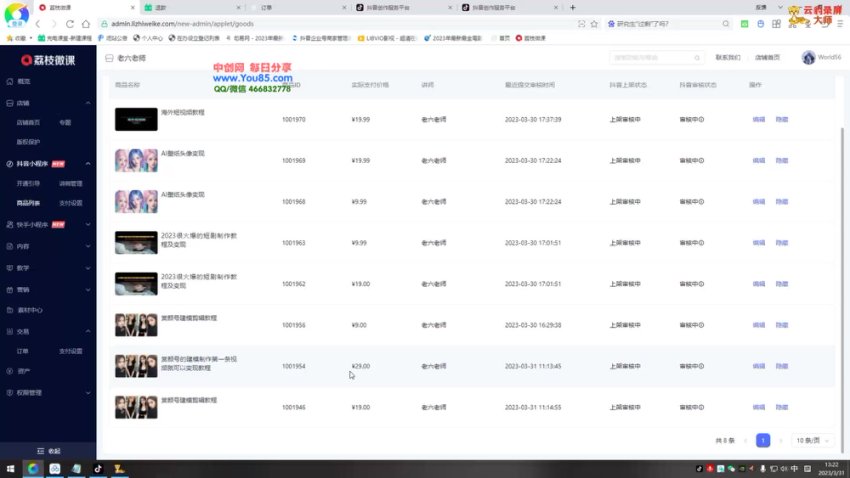Collapse the 抖音小程序 menu chevron
The width and height of the screenshot is (850, 478).
point(88,164)
